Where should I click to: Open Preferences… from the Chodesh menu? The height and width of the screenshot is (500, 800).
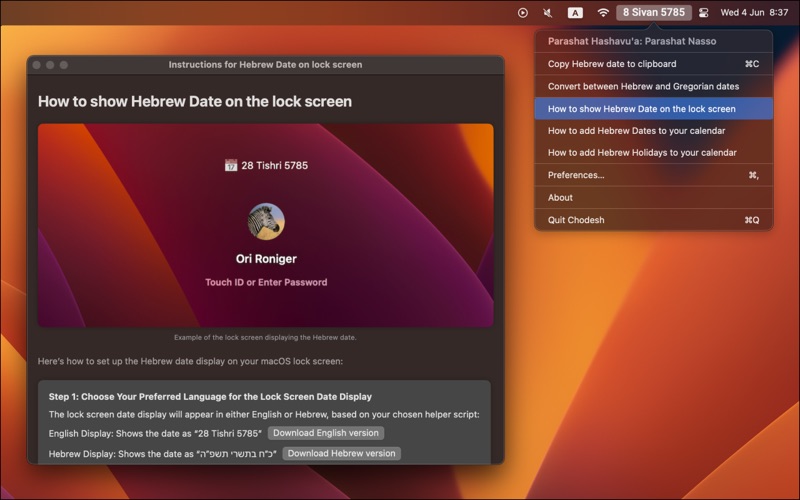point(654,175)
